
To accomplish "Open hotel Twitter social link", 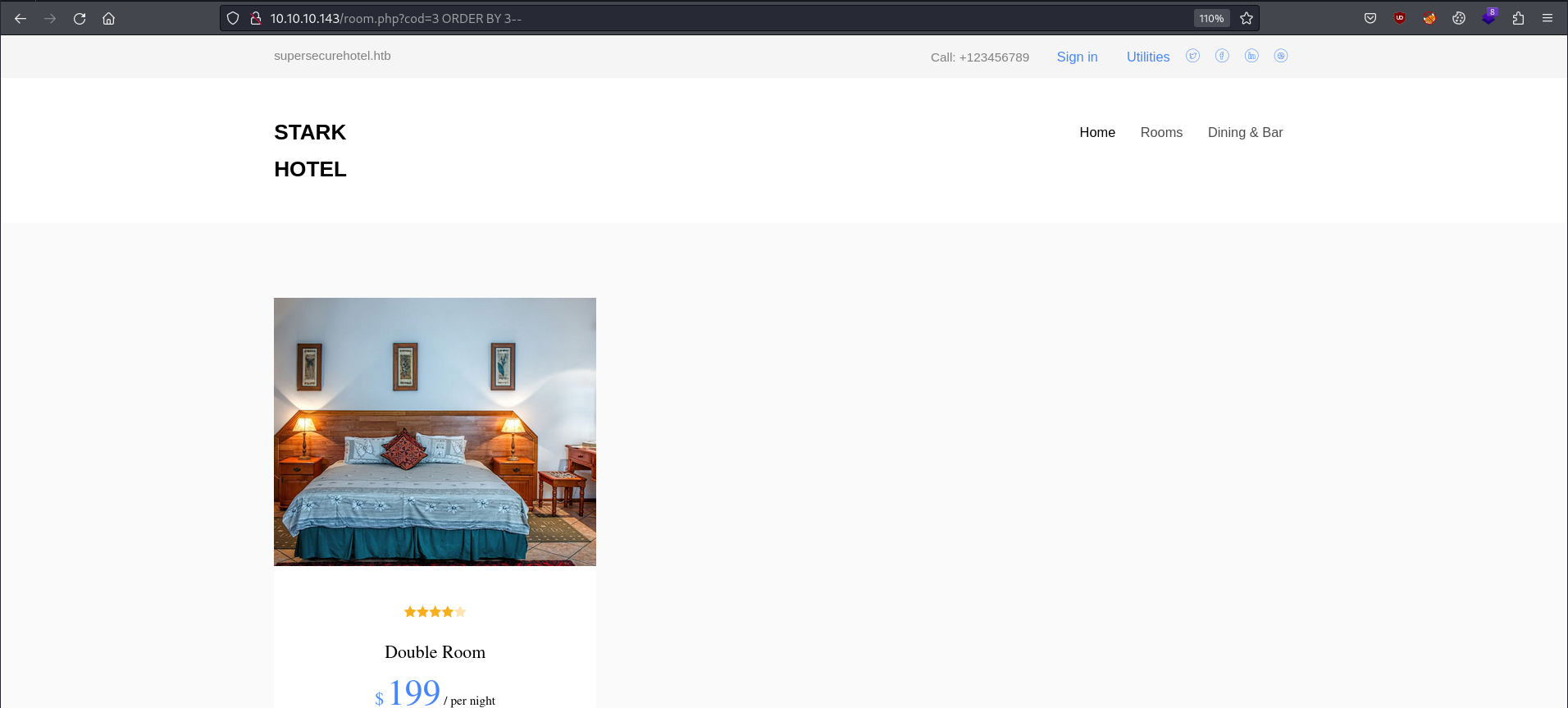I will [x=1192, y=56].
